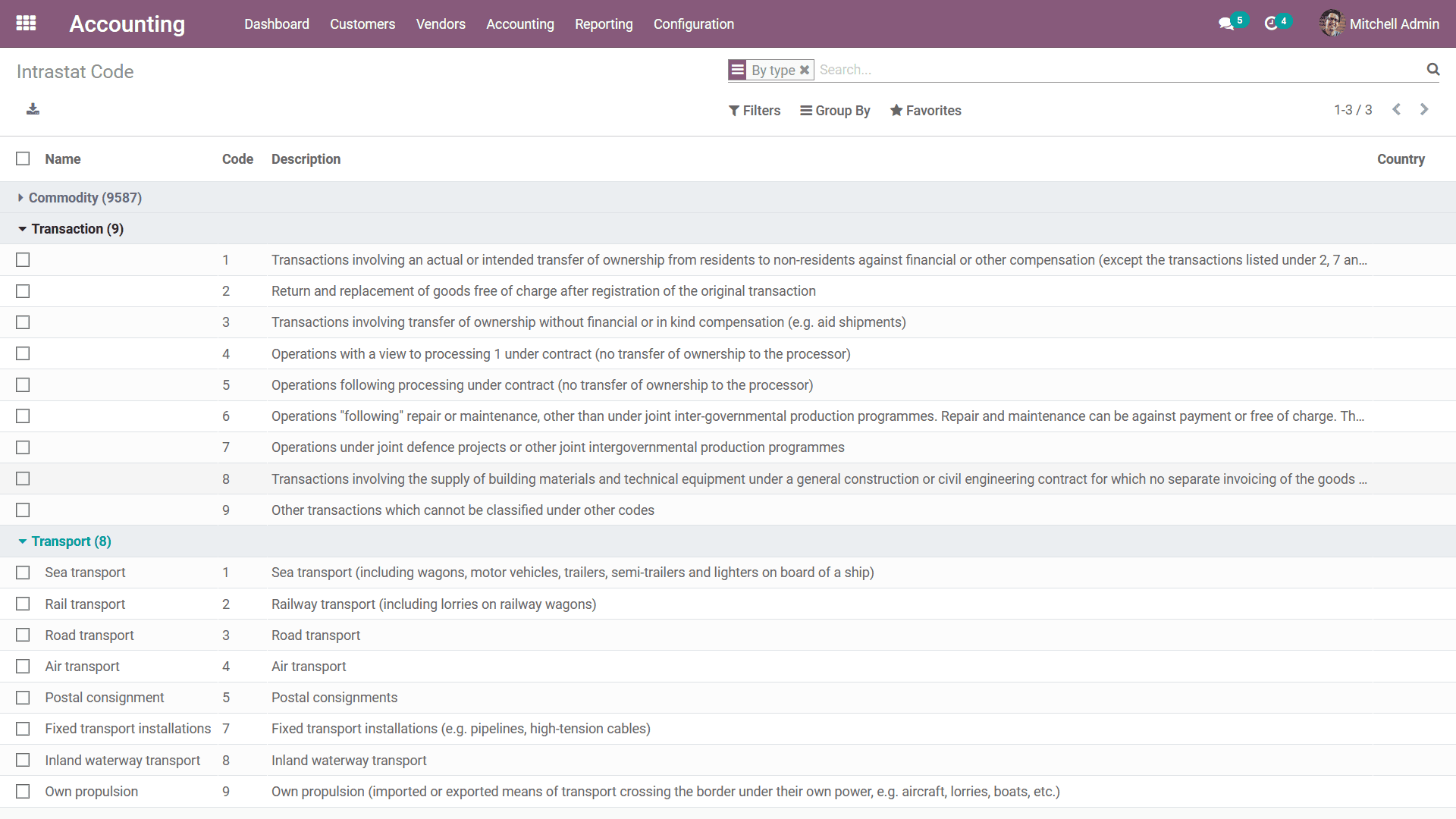
Task: Check the transaction code 5 row
Action: [x=23, y=385]
